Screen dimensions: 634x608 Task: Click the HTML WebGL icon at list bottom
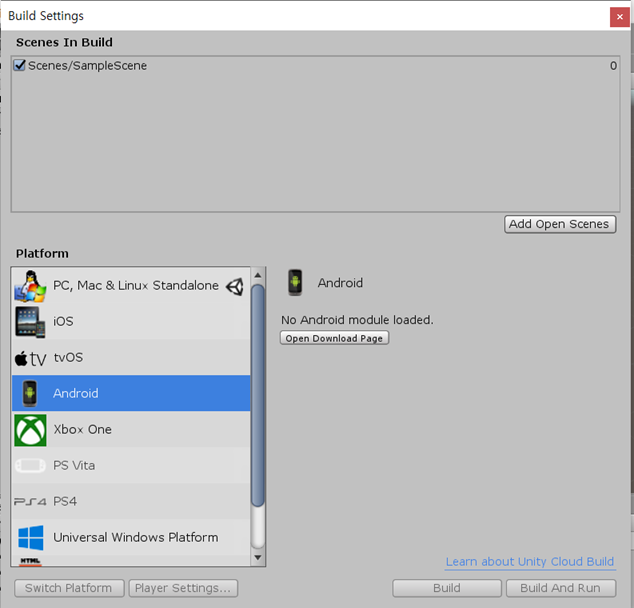point(30,562)
